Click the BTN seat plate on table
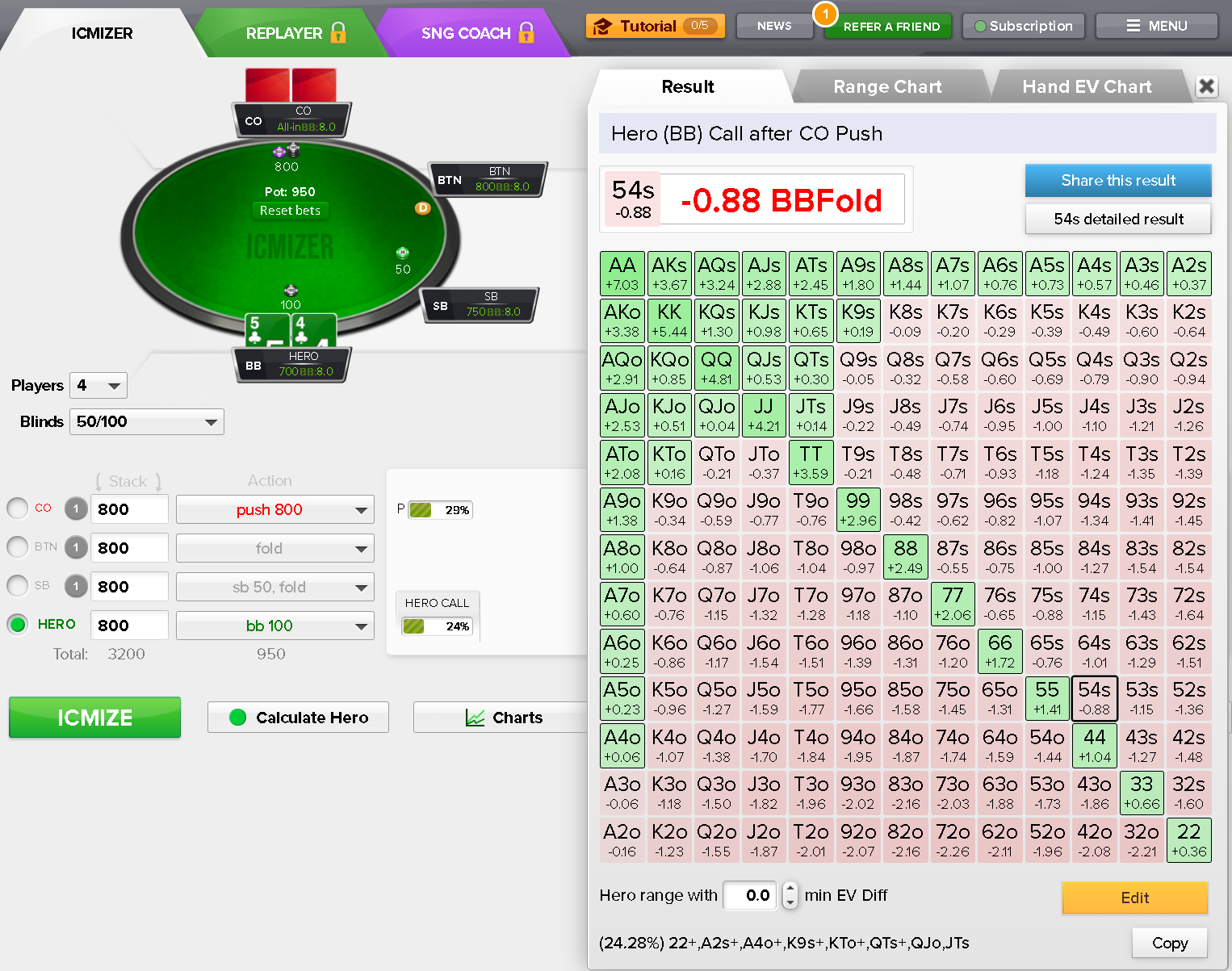 pyautogui.click(x=488, y=179)
